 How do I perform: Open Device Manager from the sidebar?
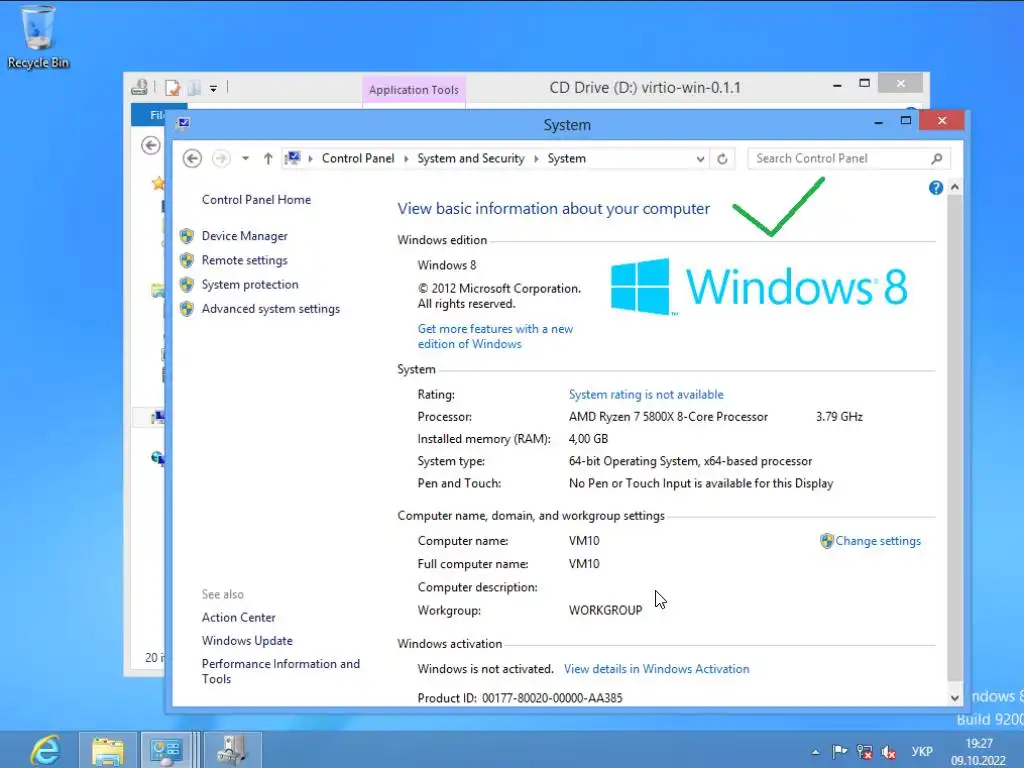click(244, 236)
